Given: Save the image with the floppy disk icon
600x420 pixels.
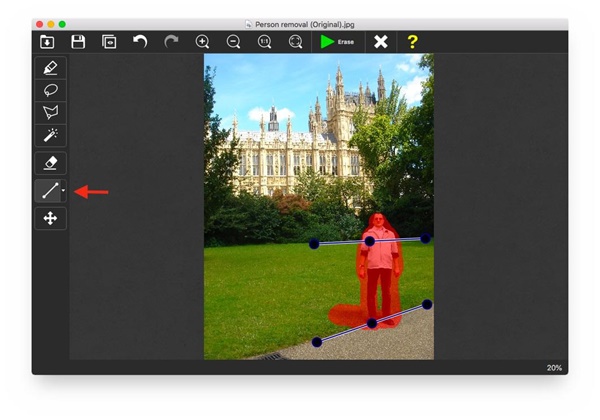Looking at the screenshot, I should (x=78, y=42).
